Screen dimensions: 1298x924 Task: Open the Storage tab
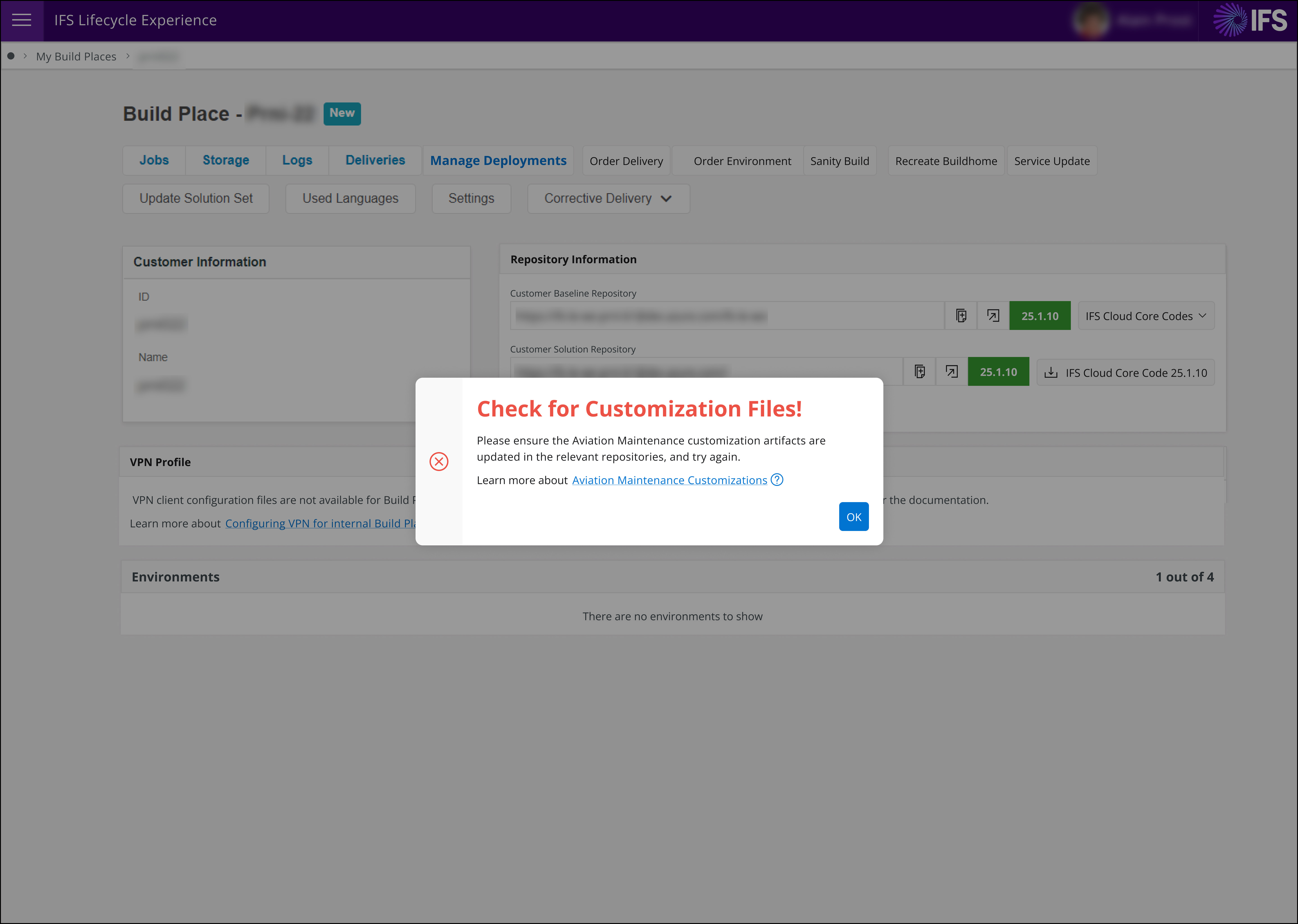(226, 160)
